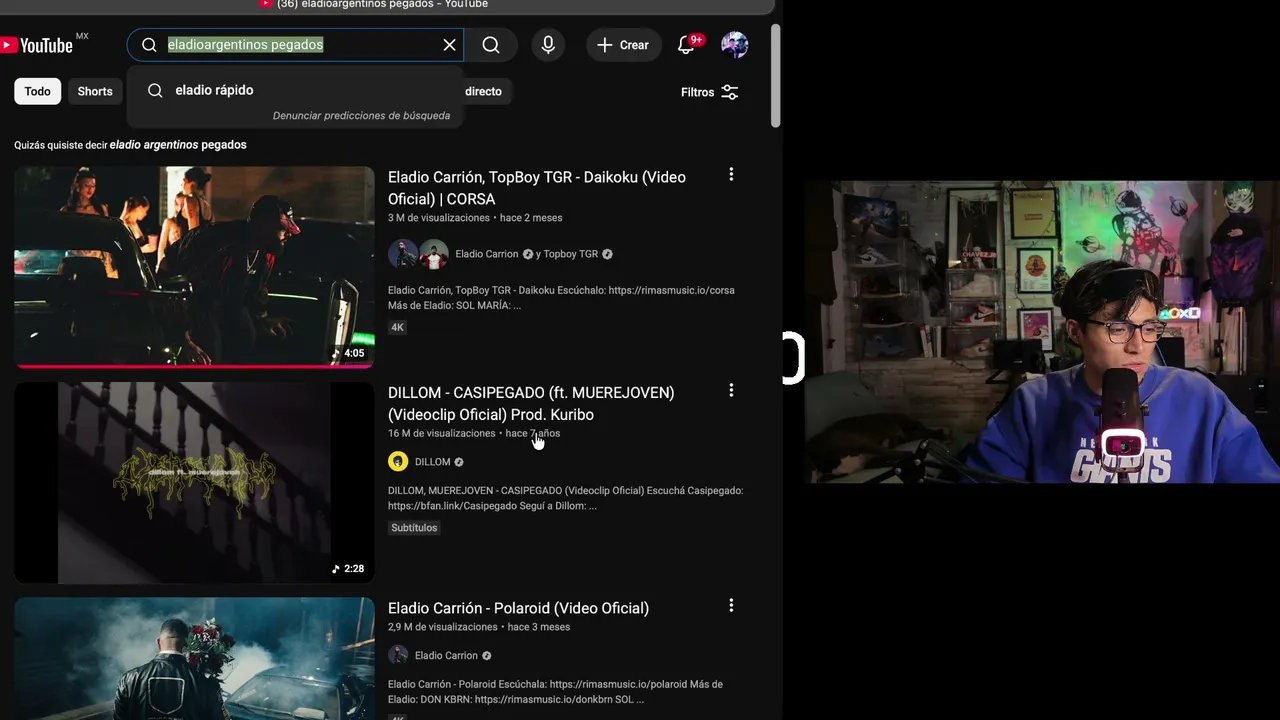Open the 'DILLOM - CASIPEGADO' video title
The width and height of the screenshot is (1280, 720).
[x=531, y=404]
